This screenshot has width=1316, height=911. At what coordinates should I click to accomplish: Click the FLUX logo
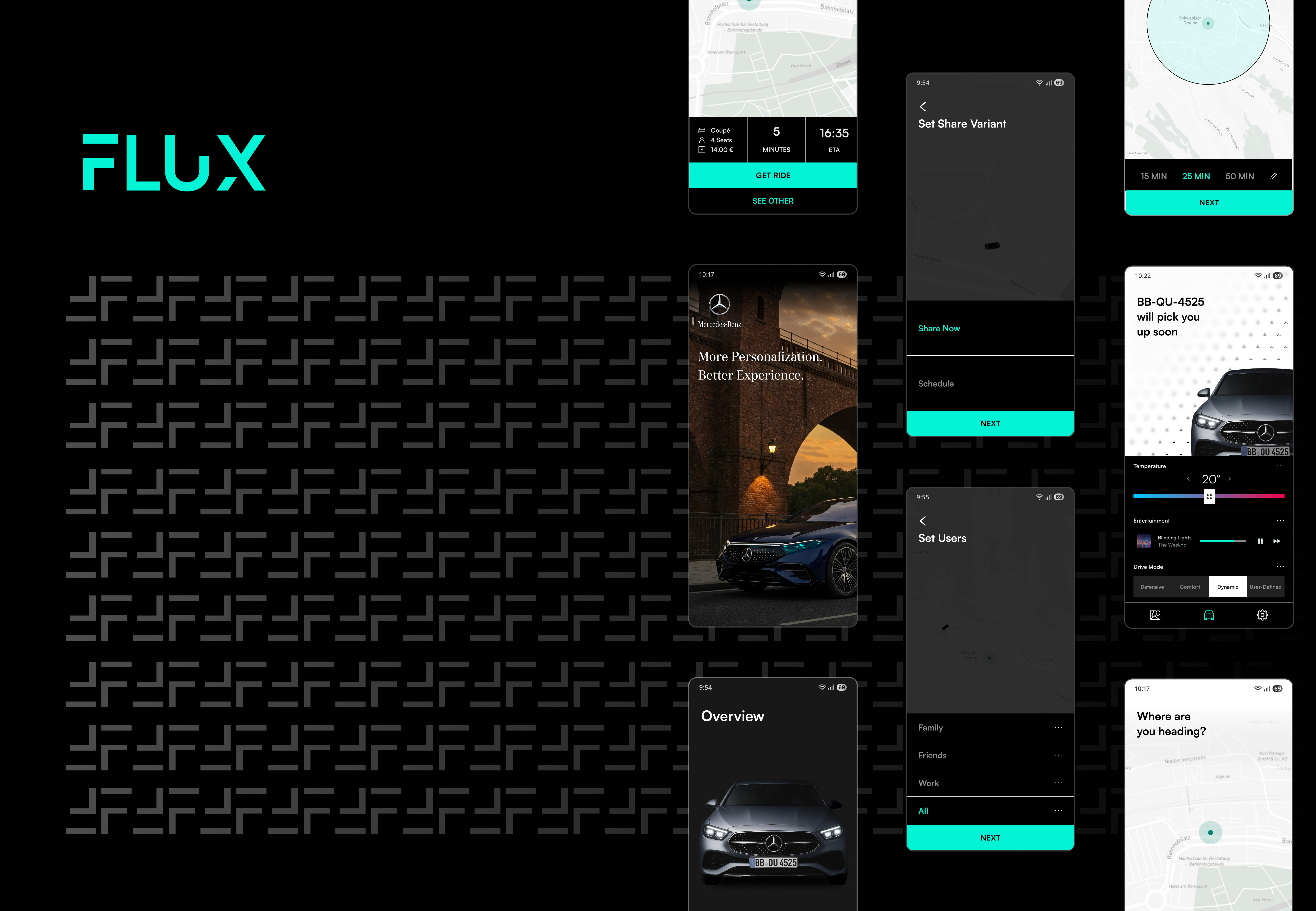[174, 163]
